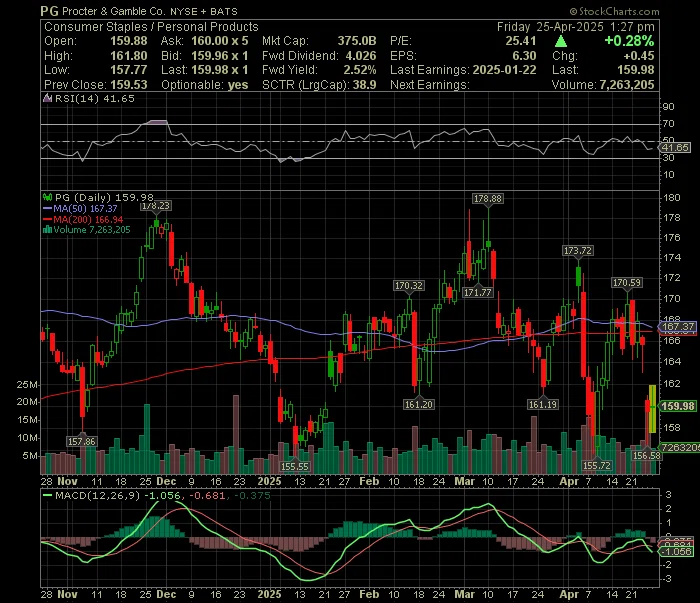
Task: Click the SCTR (LrgCap) value 38.9
Action: (364, 85)
